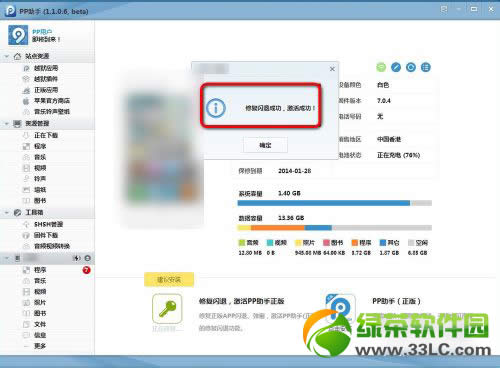The height and width of the screenshot is (368, 500).
Task: Open 音乐铃声壁纸 in the sidebar
Action: [x=52, y=112]
